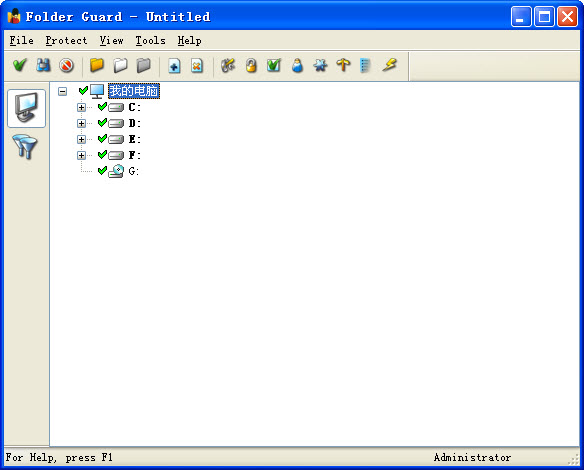Viewport: 584px width, 470px height.
Task: Open the Help menu
Action: pyautogui.click(x=190, y=40)
